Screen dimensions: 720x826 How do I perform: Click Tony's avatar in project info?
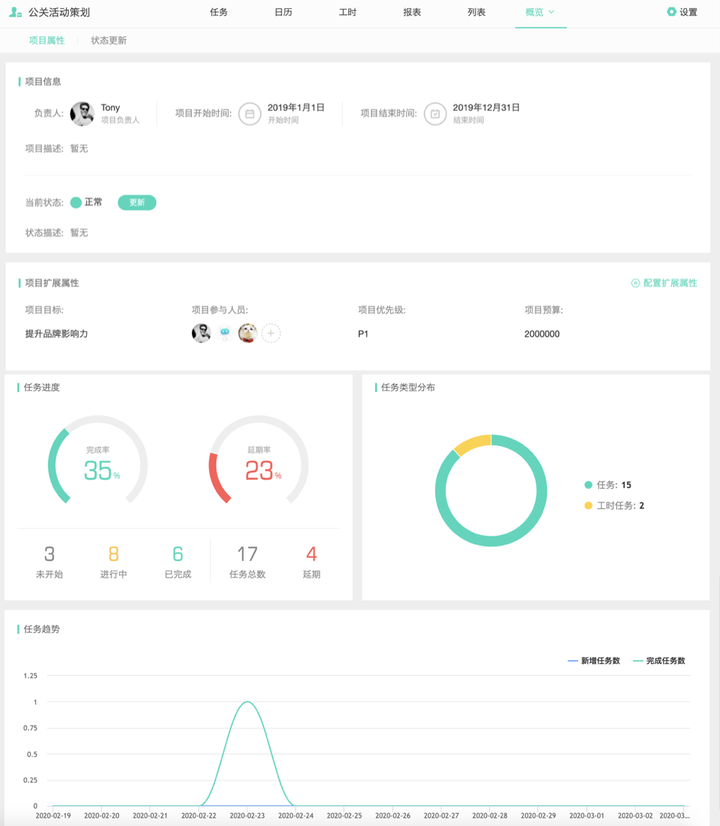(x=82, y=113)
